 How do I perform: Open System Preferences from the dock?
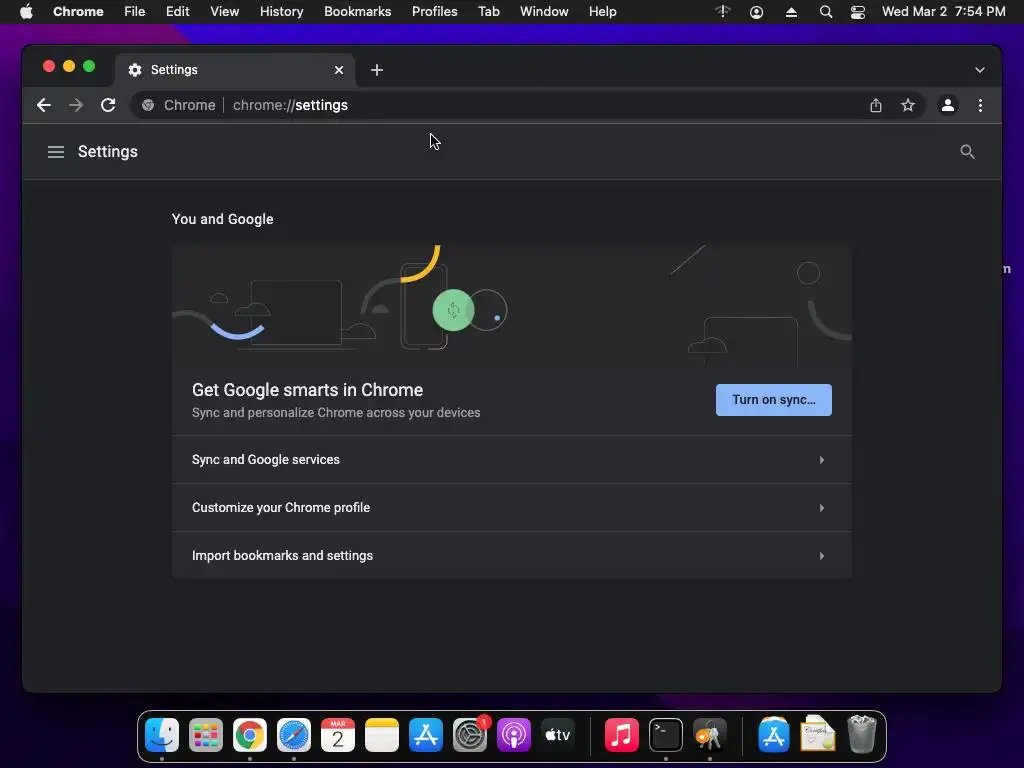pyautogui.click(x=470, y=735)
